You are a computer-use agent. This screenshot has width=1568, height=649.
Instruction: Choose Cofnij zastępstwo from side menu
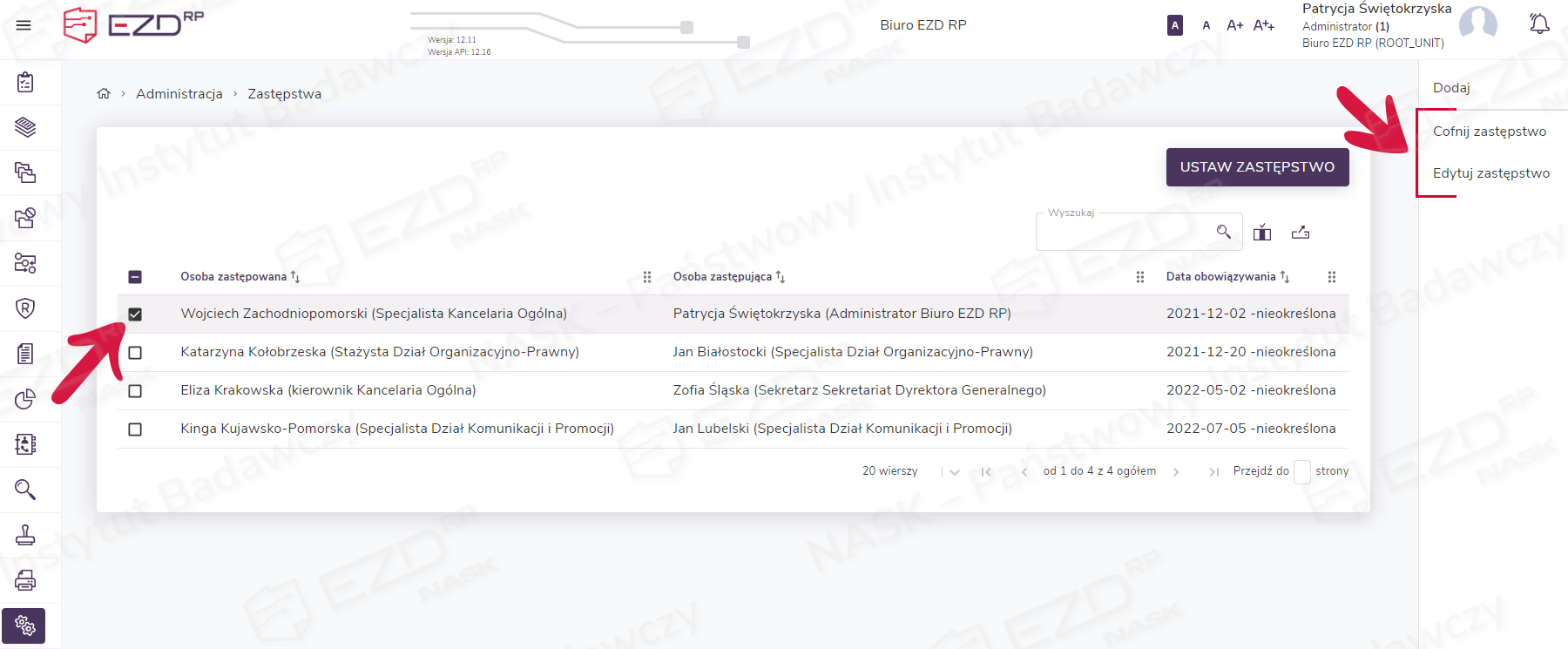click(x=1490, y=132)
